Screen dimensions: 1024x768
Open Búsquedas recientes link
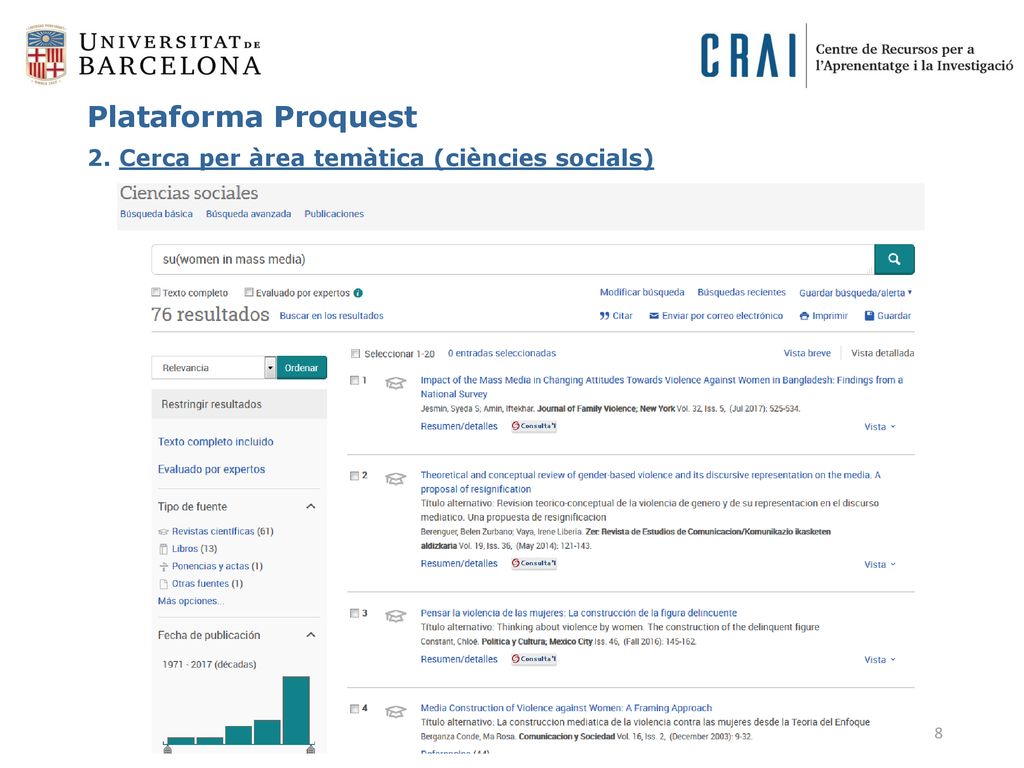[741, 292]
